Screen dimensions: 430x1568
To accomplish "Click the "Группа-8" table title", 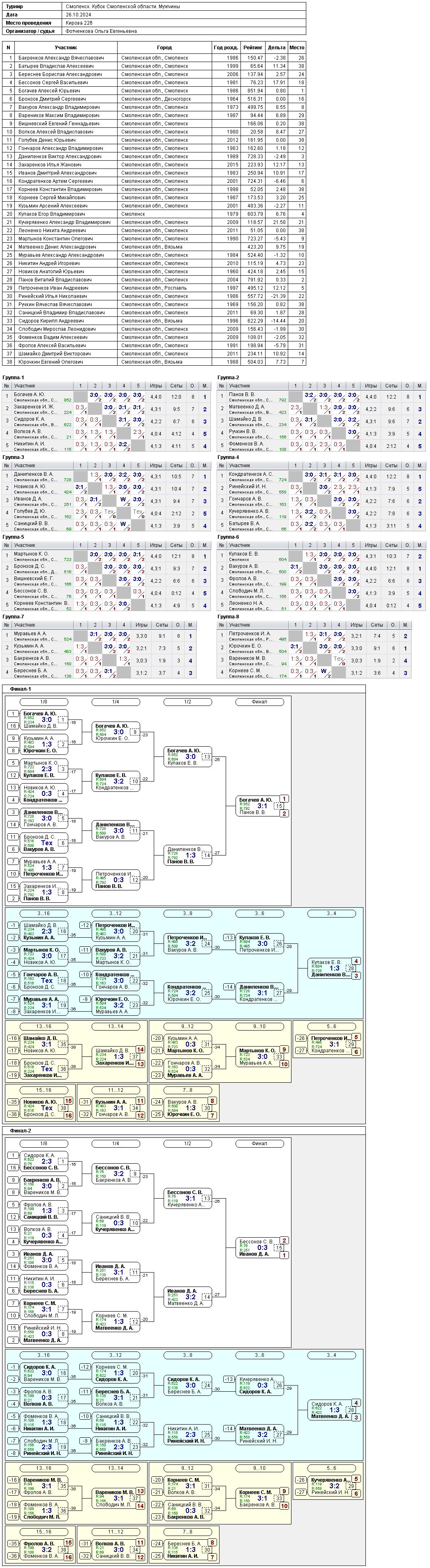I will (229, 617).
